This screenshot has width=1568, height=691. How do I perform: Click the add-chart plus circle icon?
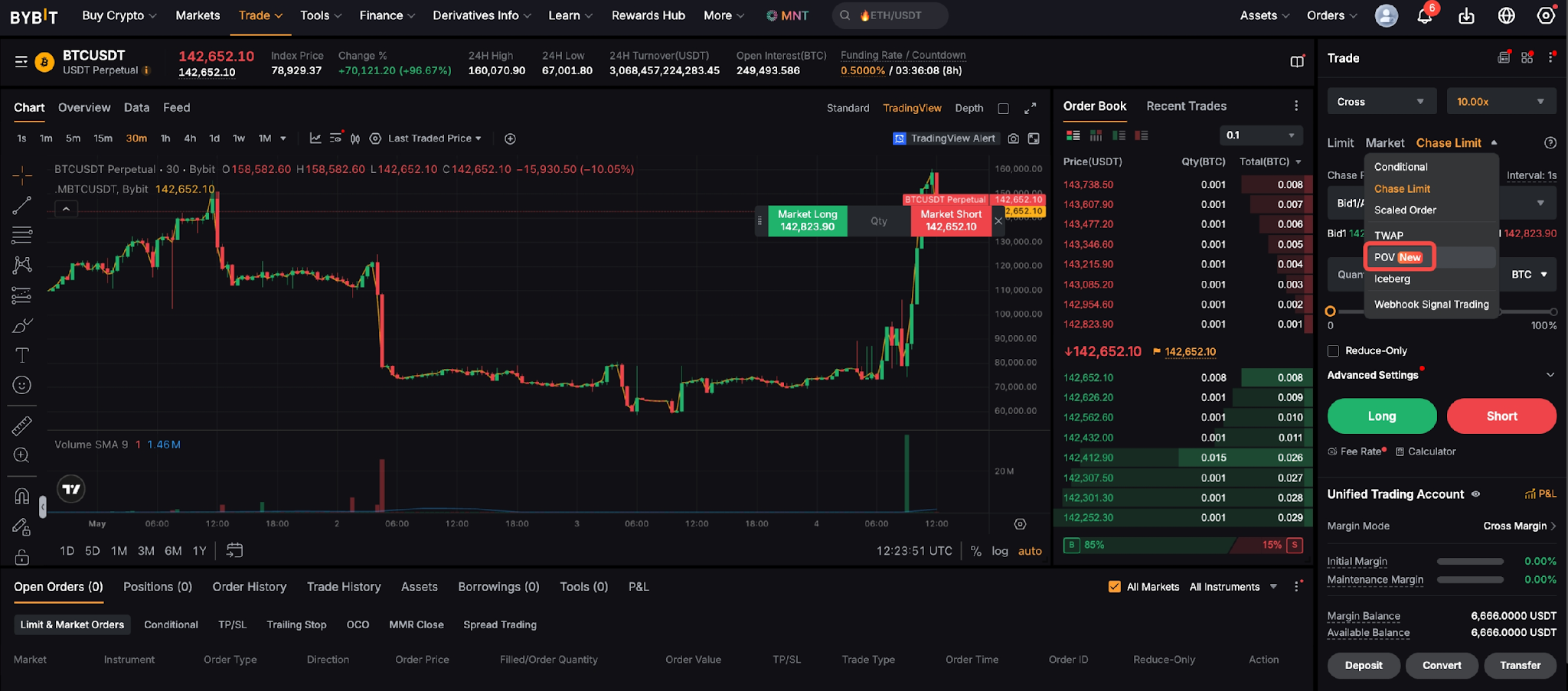[510, 139]
